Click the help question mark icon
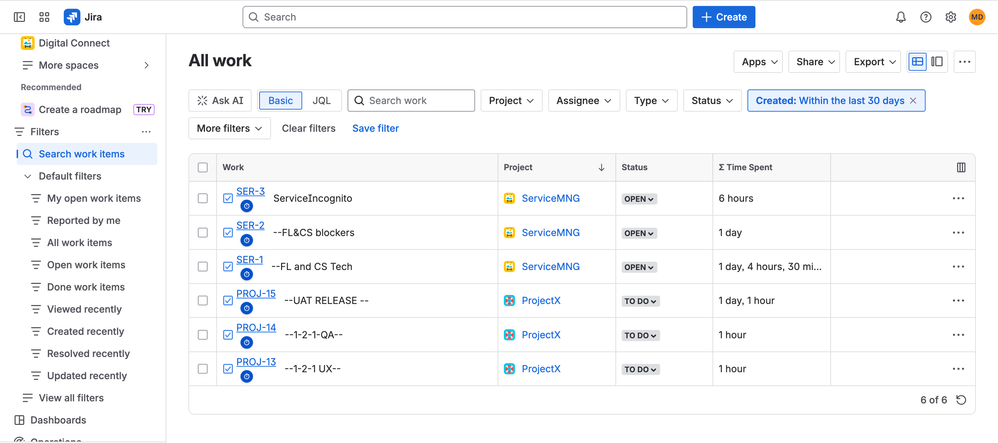This screenshot has height=443, width=998. point(926,17)
